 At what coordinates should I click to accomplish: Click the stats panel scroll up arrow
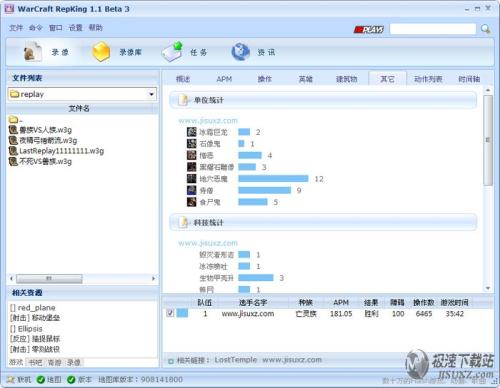point(488,90)
